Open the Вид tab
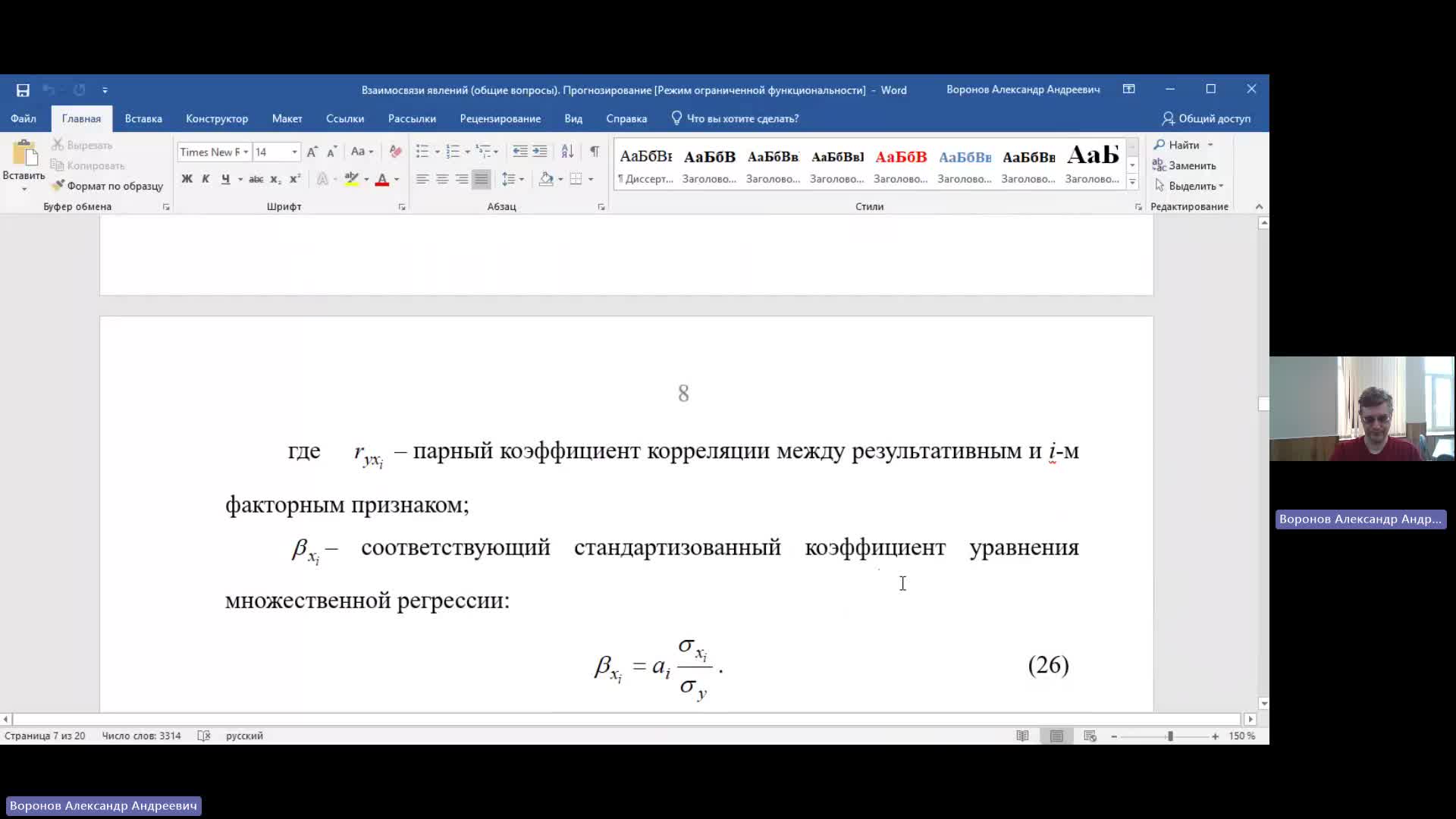The height and width of the screenshot is (819, 1456). tap(573, 119)
